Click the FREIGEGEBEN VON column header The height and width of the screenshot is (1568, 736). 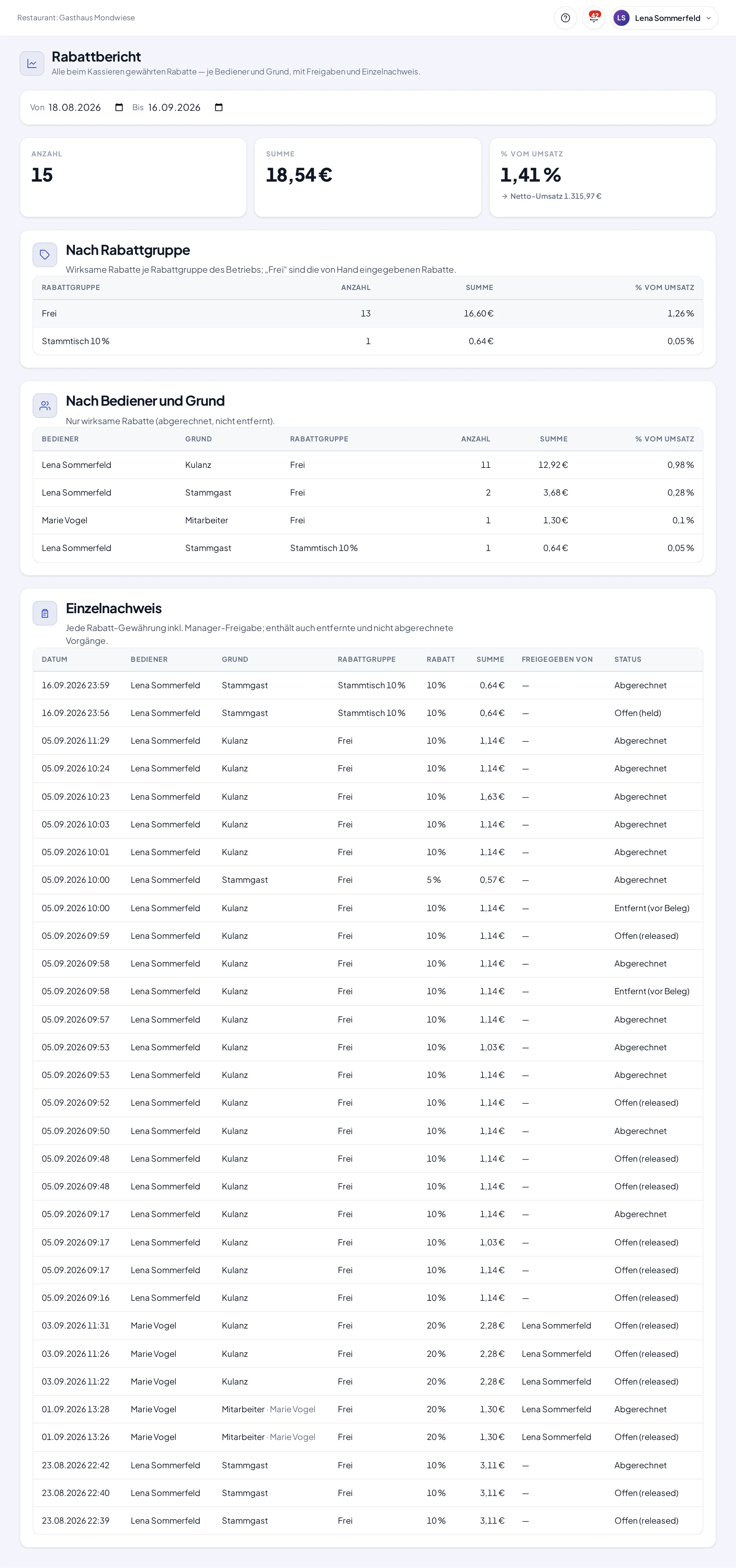[557, 659]
